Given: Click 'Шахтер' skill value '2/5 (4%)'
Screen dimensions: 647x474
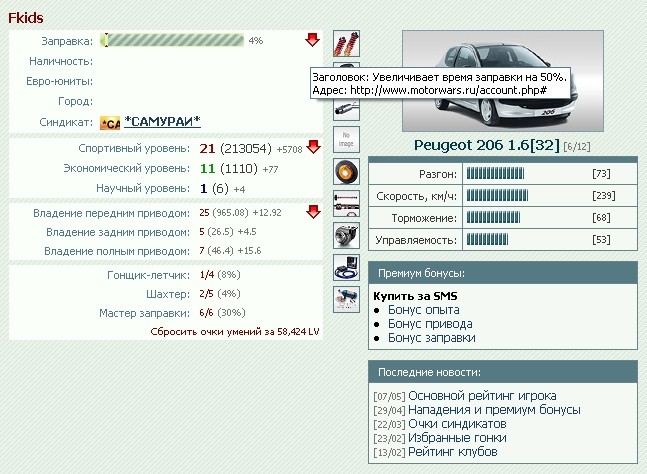Looking at the screenshot, I should (x=220, y=294).
